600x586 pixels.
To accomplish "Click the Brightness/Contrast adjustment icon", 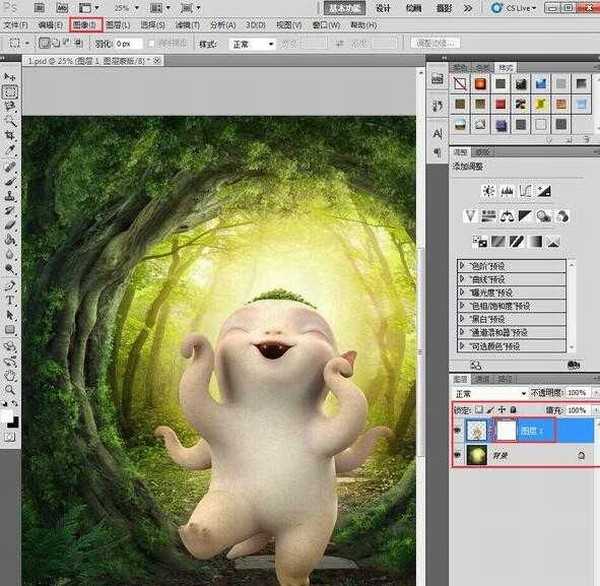I will click(487, 190).
